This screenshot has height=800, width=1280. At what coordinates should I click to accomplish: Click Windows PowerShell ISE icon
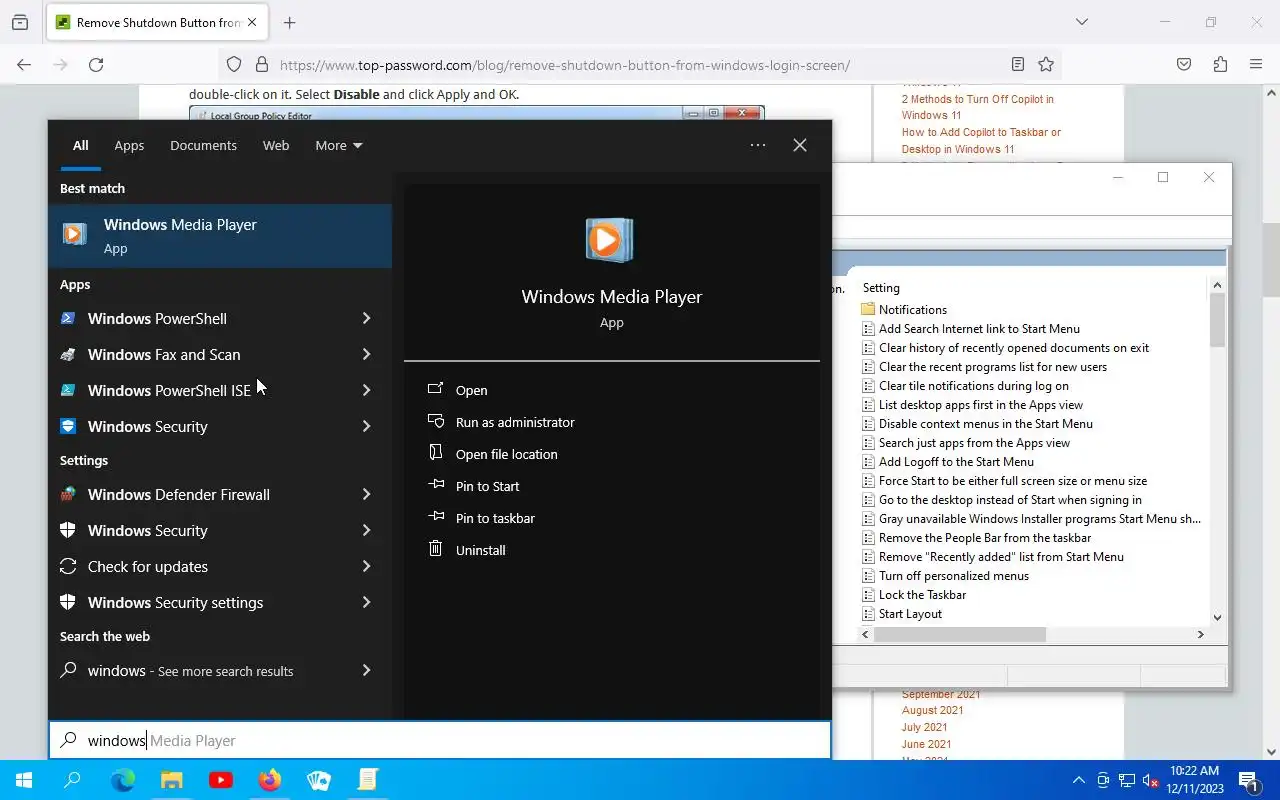[68, 390]
